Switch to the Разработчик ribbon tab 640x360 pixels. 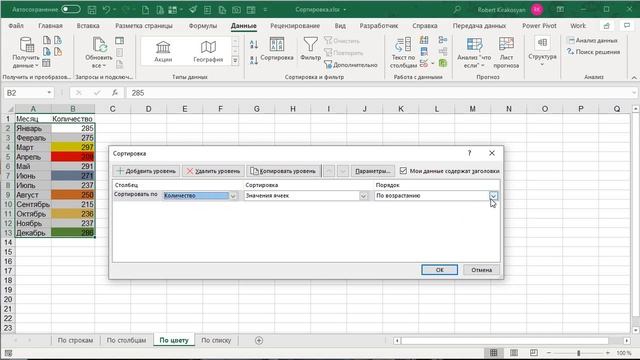pyautogui.click(x=378, y=25)
